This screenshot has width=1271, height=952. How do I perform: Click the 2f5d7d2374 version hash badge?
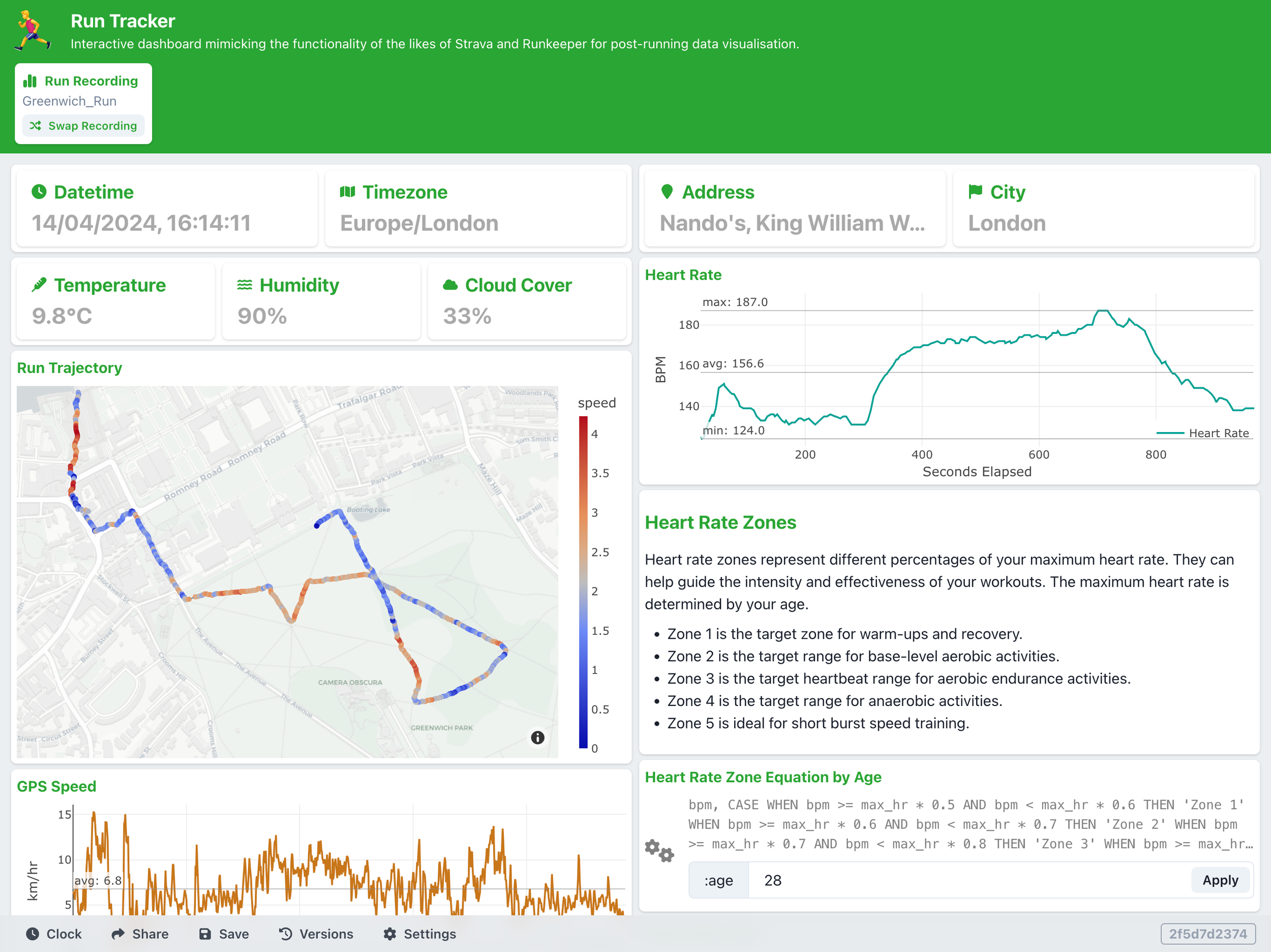pos(1207,934)
